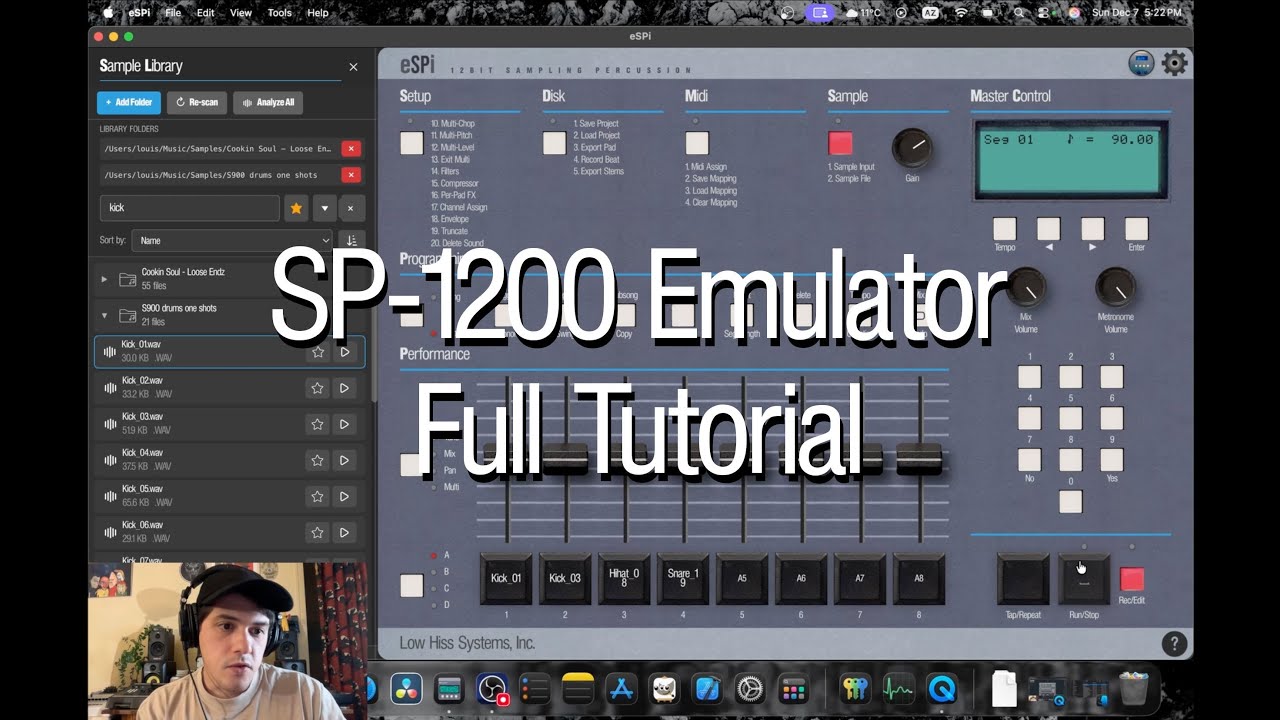Star the Kick_06.wav sample
This screenshot has height=720, width=1280.
click(317, 532)
